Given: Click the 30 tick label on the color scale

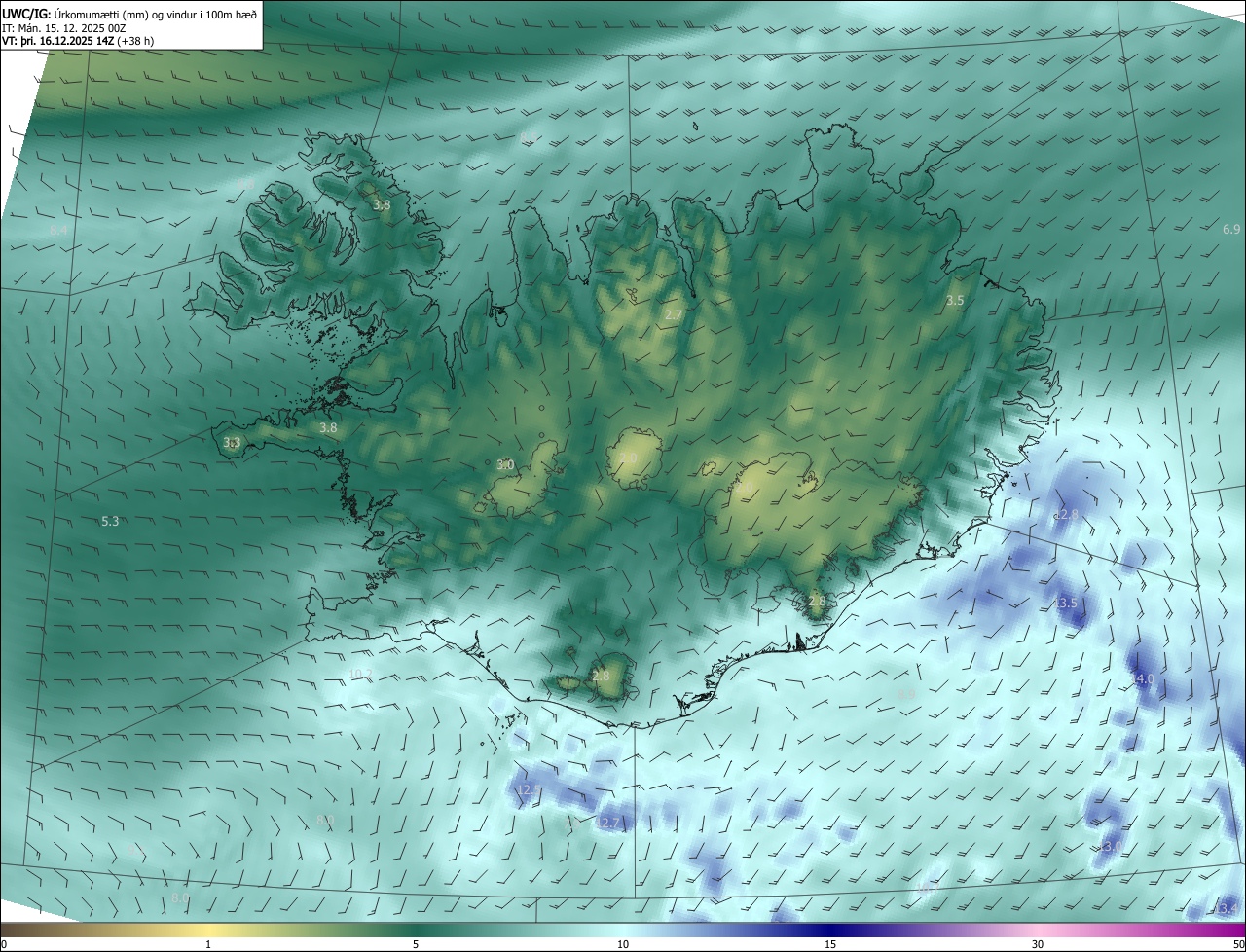Looking at the screenshot, I should pyautogui.click(x=1038, y=944).
